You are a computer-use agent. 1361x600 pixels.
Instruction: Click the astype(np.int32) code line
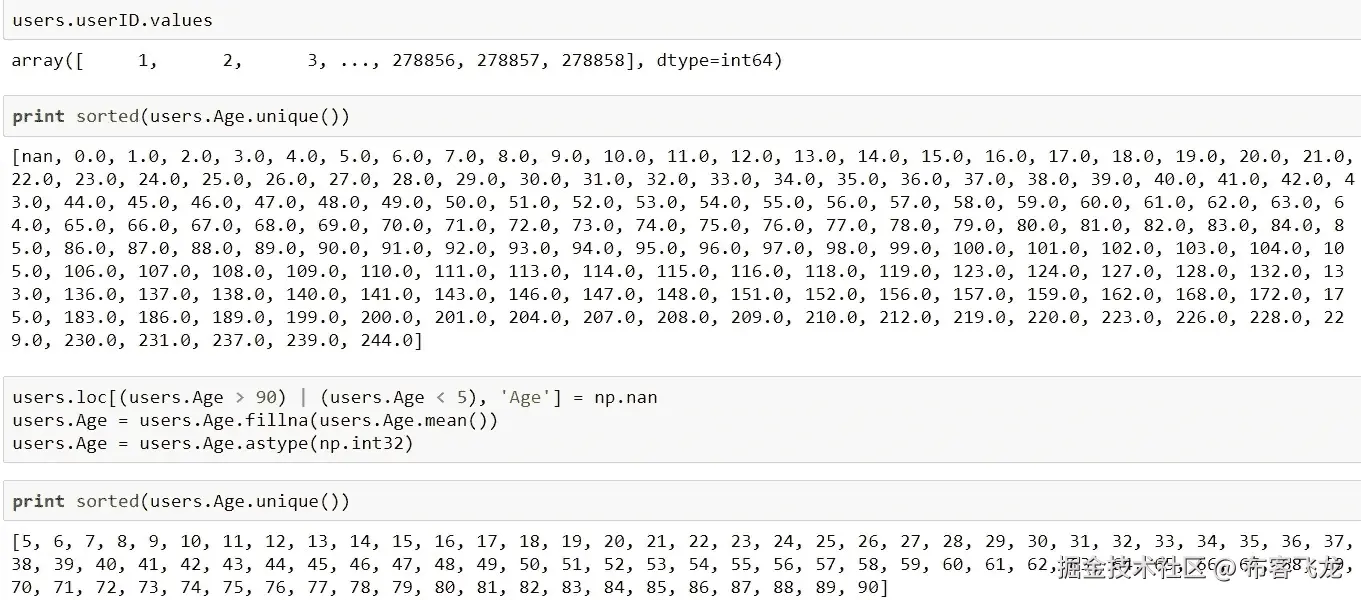click(213, 443)
